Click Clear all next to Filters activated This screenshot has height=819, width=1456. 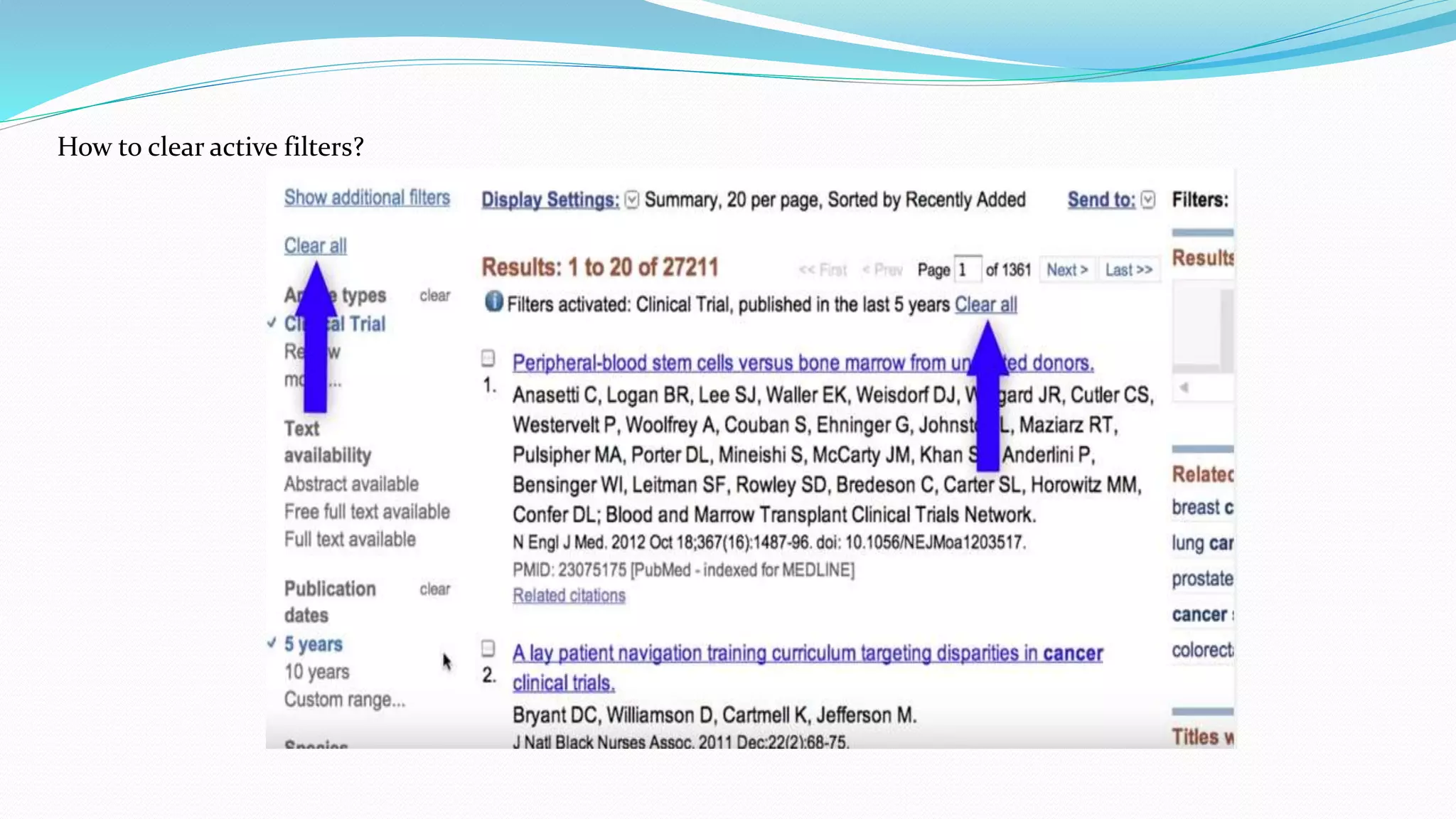[985, 304]
